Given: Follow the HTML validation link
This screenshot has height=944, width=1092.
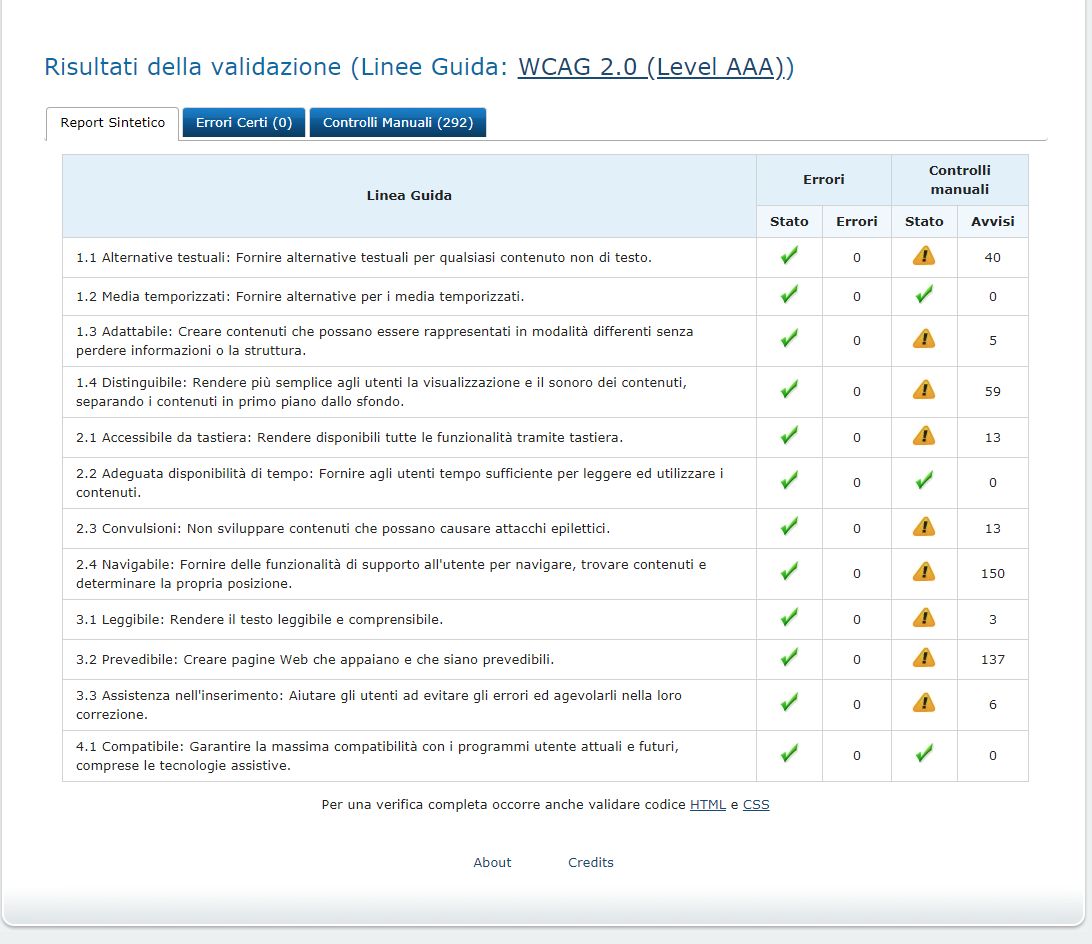Looking at the screenshot, I should (x=708, y=805).
